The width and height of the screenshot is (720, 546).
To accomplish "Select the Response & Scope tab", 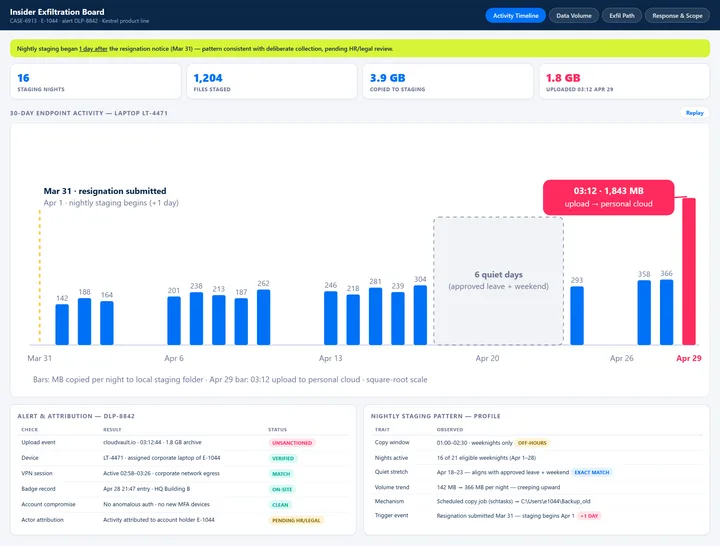I will pos(677,16).
